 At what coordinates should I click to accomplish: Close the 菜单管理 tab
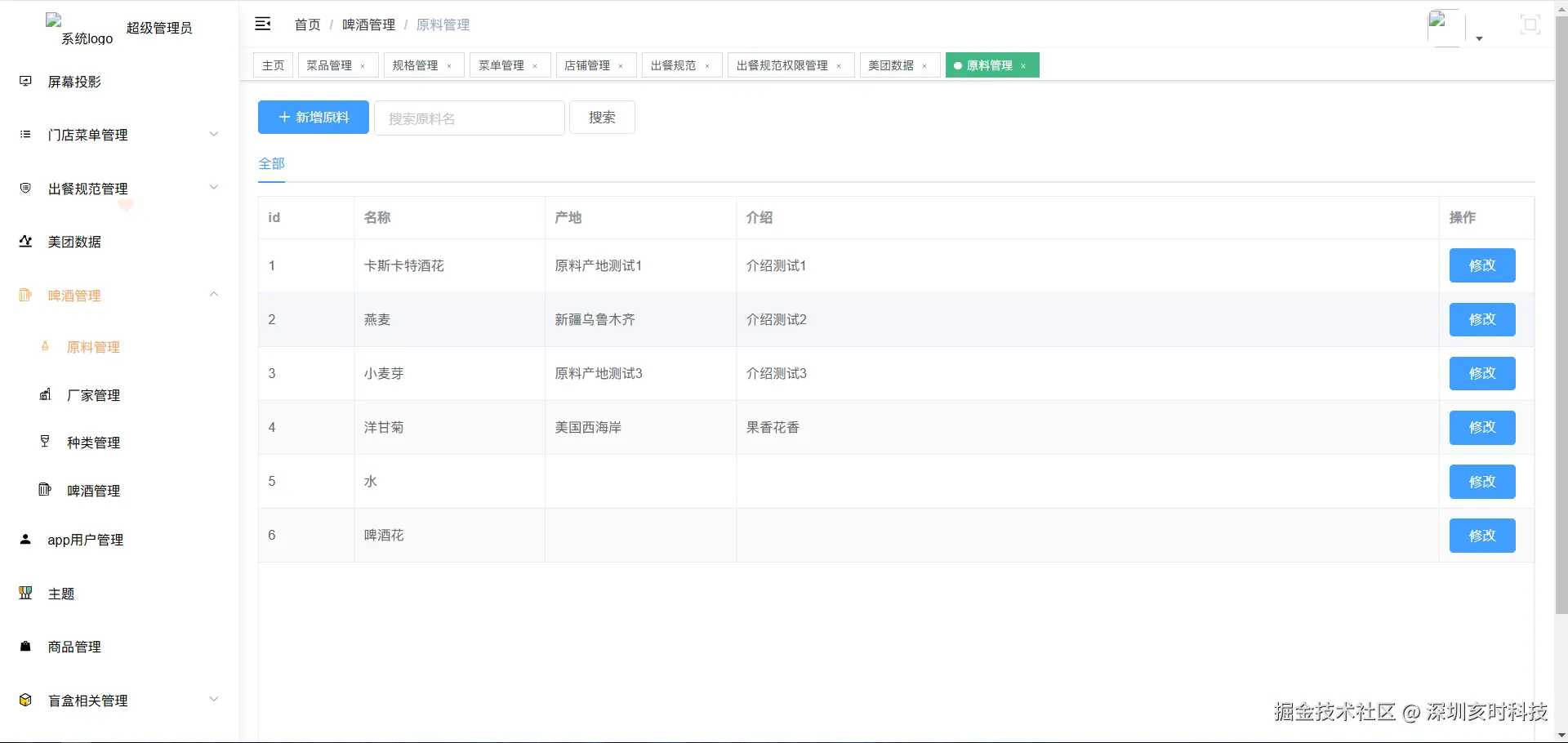[535, 66]
